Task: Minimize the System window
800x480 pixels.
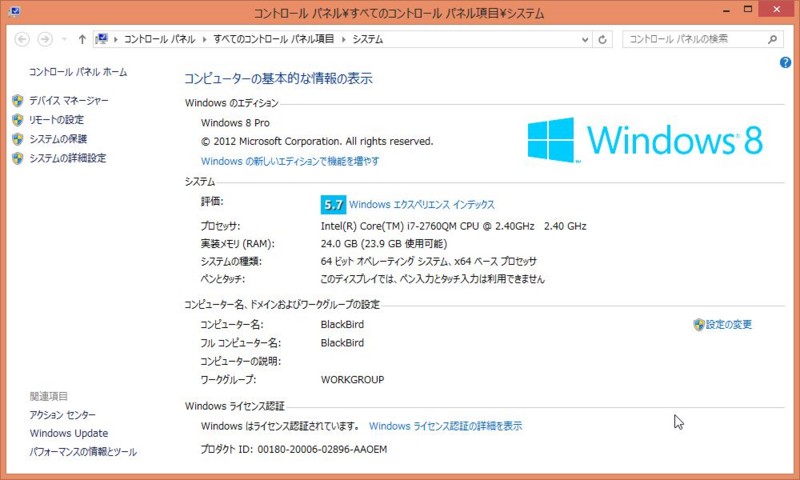Action: coord(727,10)
